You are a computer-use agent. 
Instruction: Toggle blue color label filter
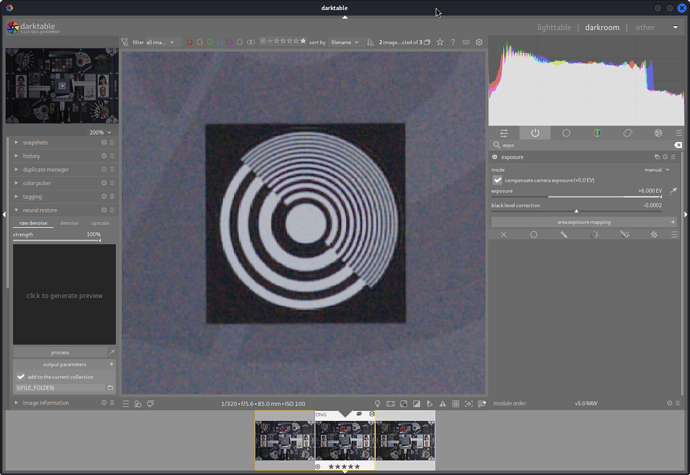[x=220, y=42]
